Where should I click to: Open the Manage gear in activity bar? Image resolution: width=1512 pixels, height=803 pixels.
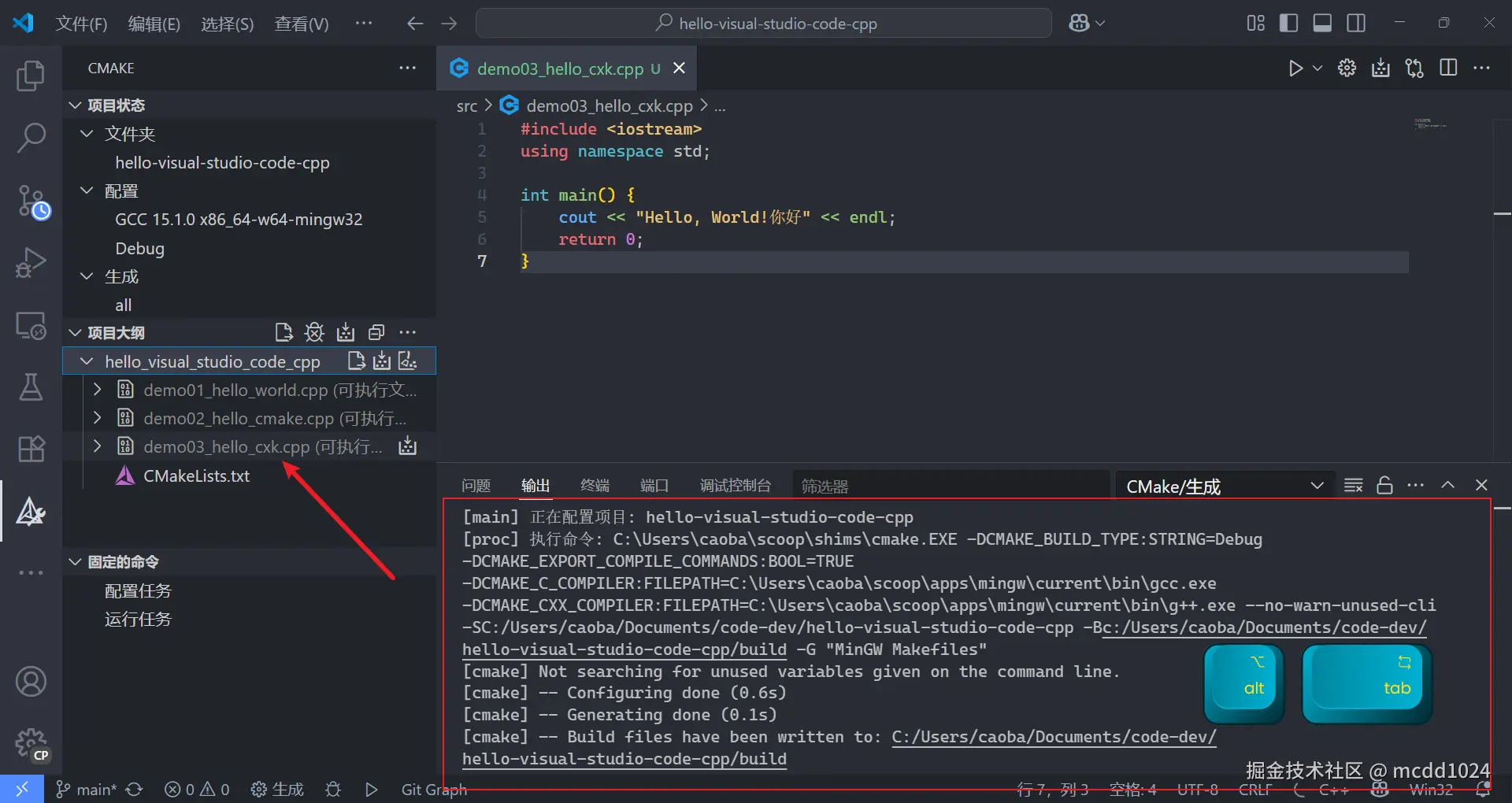[x=31, y=743]
